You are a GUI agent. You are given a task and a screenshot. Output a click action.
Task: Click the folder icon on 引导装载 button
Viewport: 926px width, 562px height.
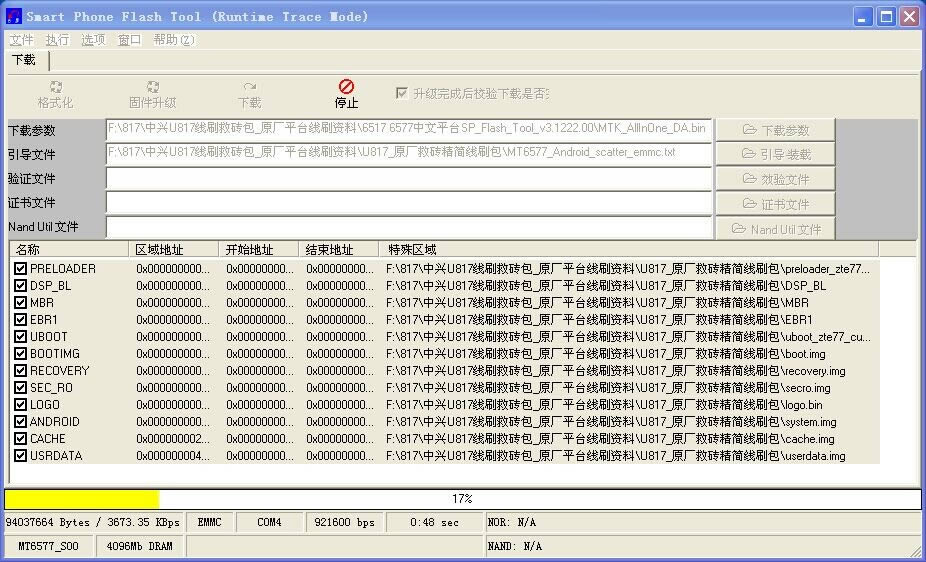749,154
